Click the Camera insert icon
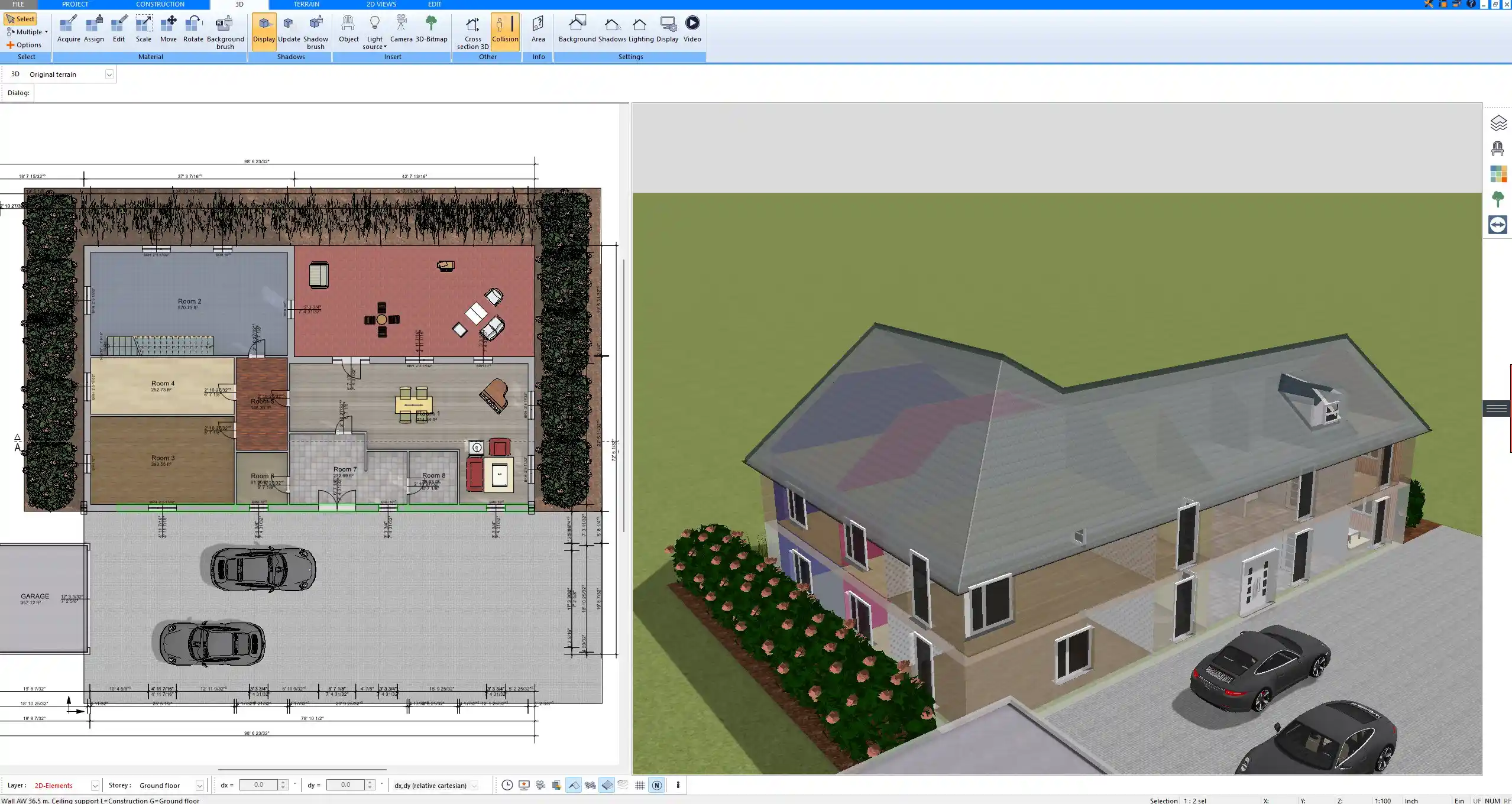This screenshot has width=1512, height=804. (401, 30)
